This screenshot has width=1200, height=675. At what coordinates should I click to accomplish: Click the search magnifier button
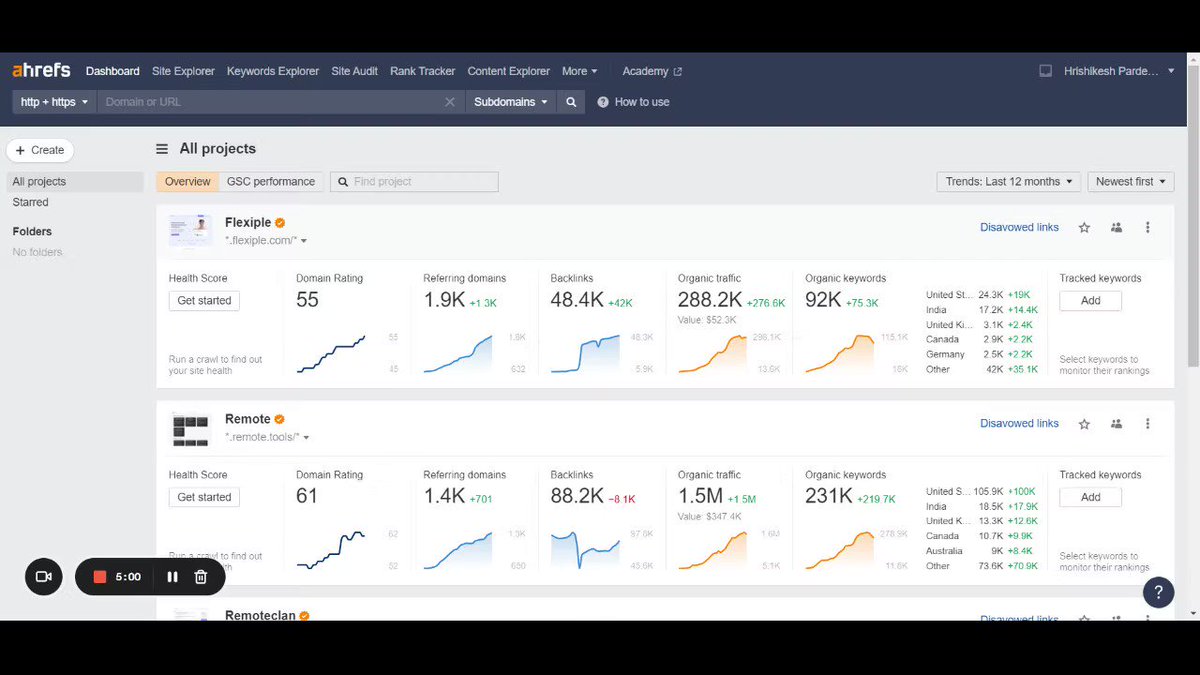coord(571,102)
